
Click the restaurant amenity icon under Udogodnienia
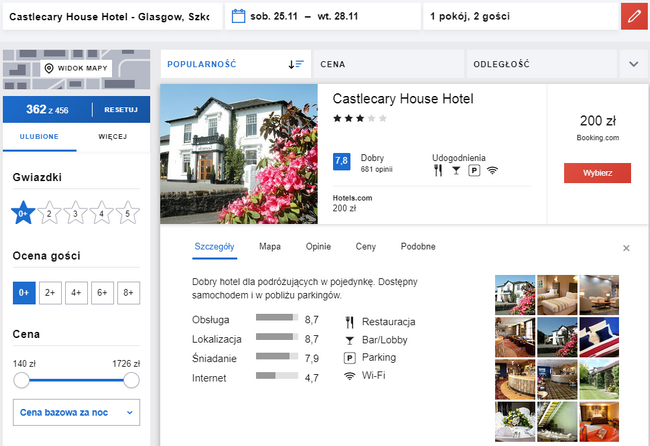click(x=438, y=170)
